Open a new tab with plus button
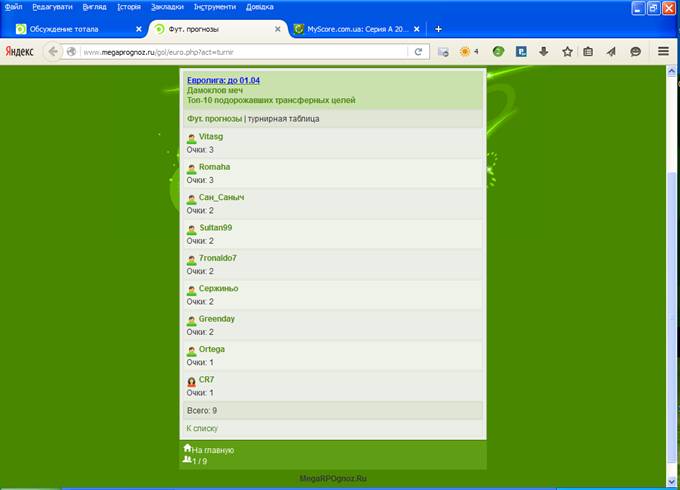Viewport: 680px width, 490px height. [438, 29]
